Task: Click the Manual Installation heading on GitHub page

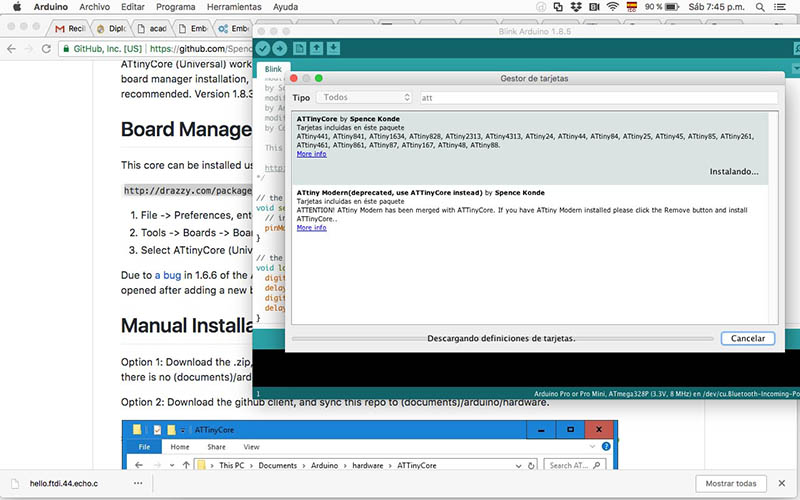Action: 187,325
